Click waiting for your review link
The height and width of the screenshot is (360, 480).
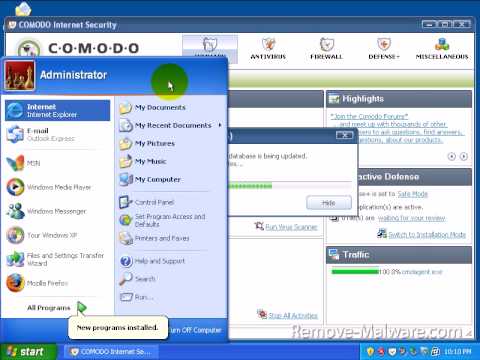coord(412,218)
